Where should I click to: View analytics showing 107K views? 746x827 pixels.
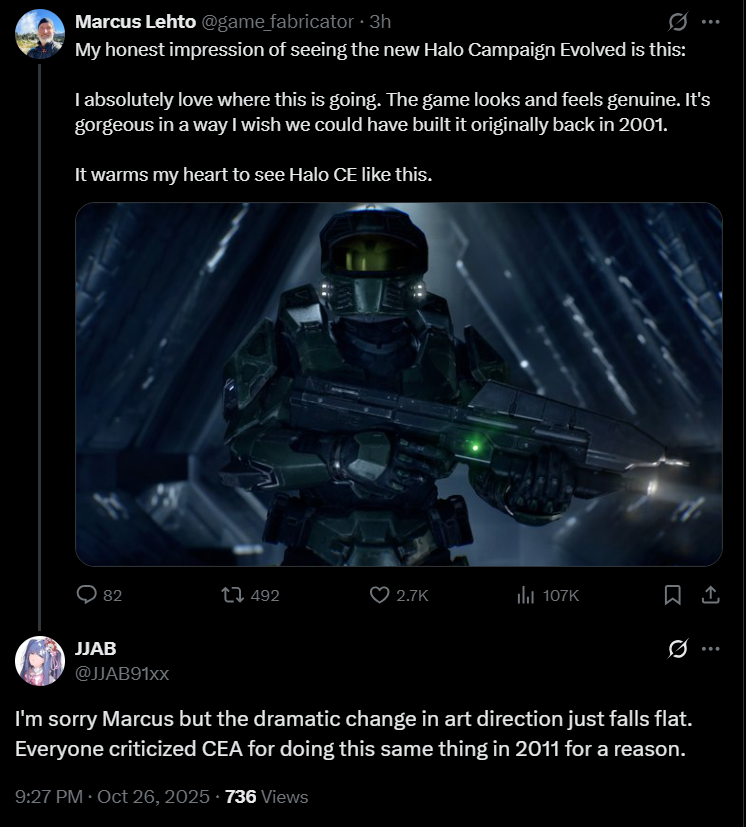click(548, 595)
